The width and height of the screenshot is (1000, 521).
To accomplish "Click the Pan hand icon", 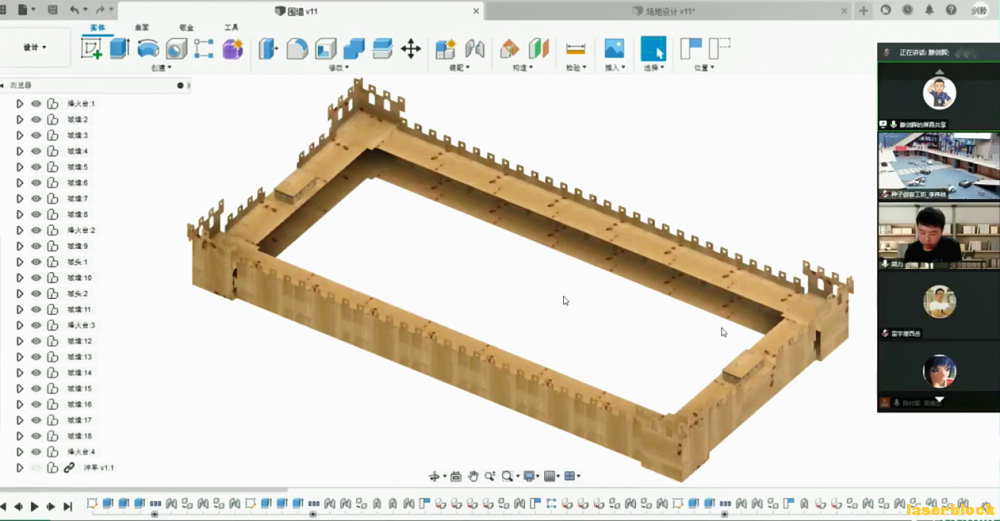I will [473, 476].
